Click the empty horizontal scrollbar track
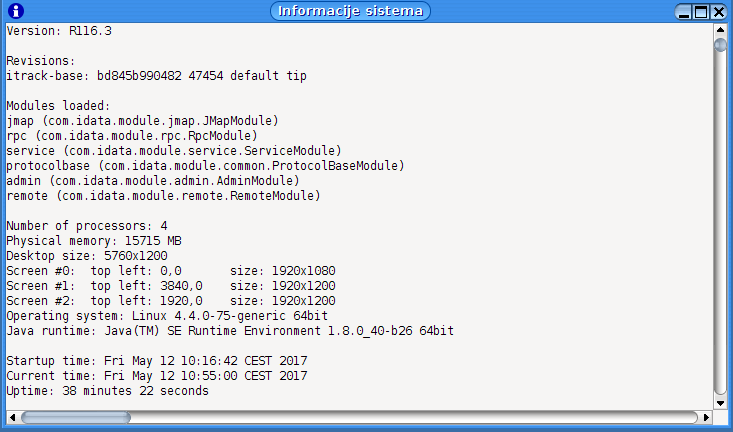 [414, 417]
